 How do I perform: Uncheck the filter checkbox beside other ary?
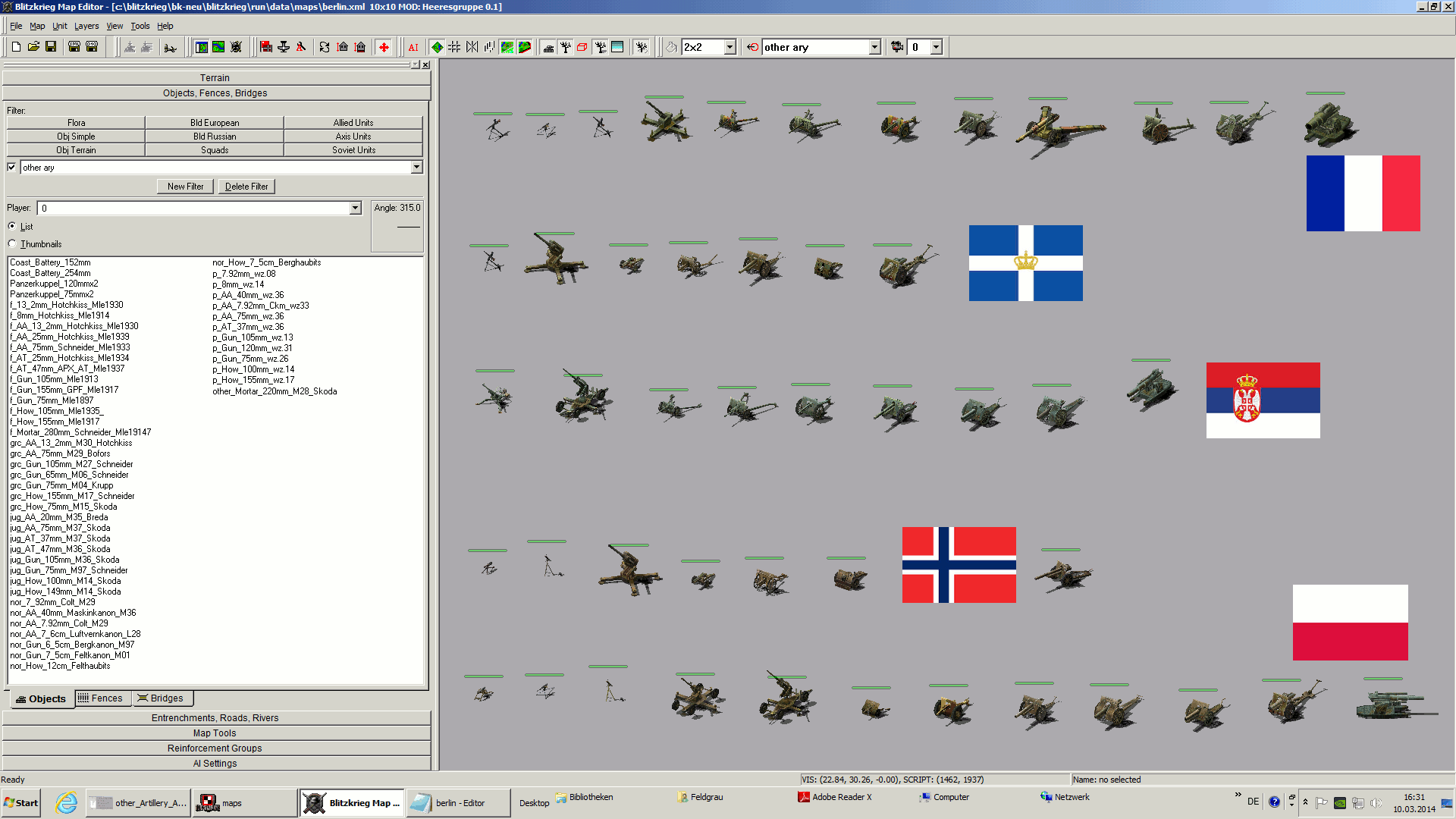(x=11, y=167)
